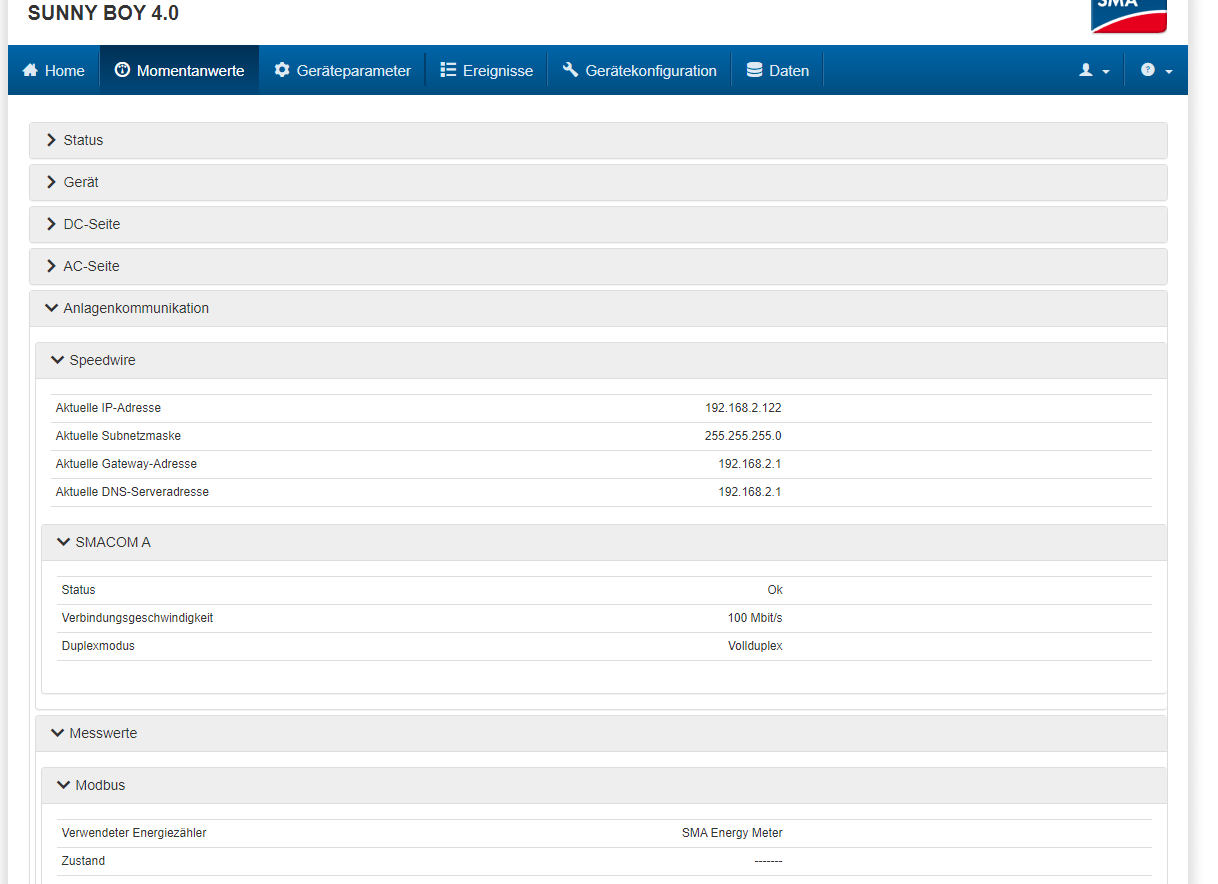Expand the DC-Seite section chevron
This screenshot has height=884, width=1218.
(51, 224)
